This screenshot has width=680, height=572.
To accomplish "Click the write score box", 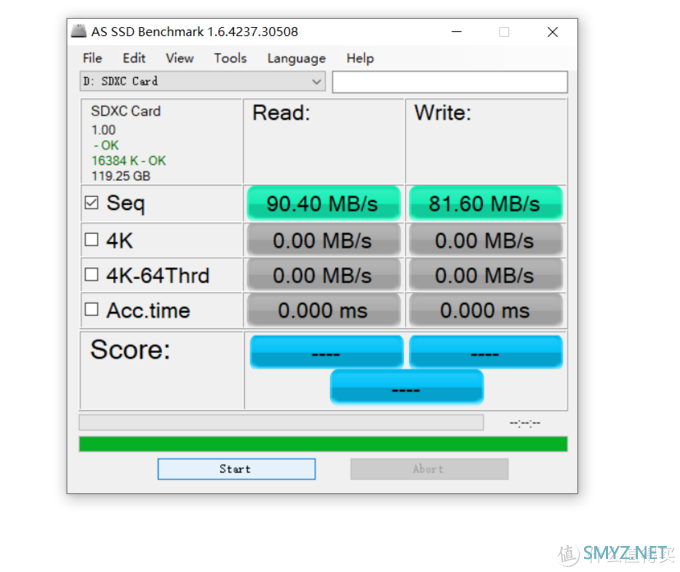I will (486, 352).
